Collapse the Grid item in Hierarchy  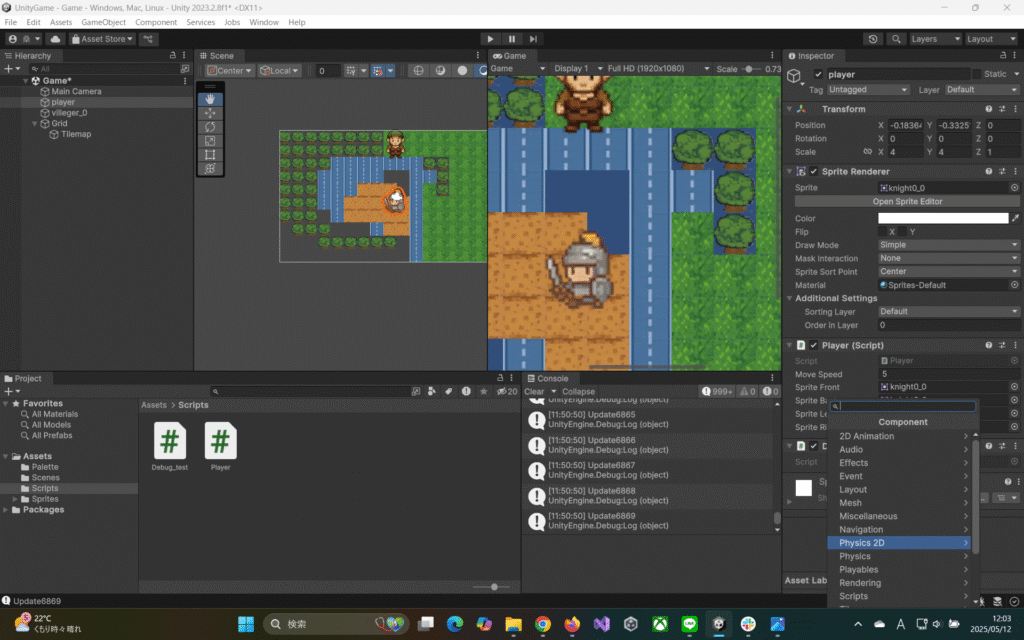[35, 124]
